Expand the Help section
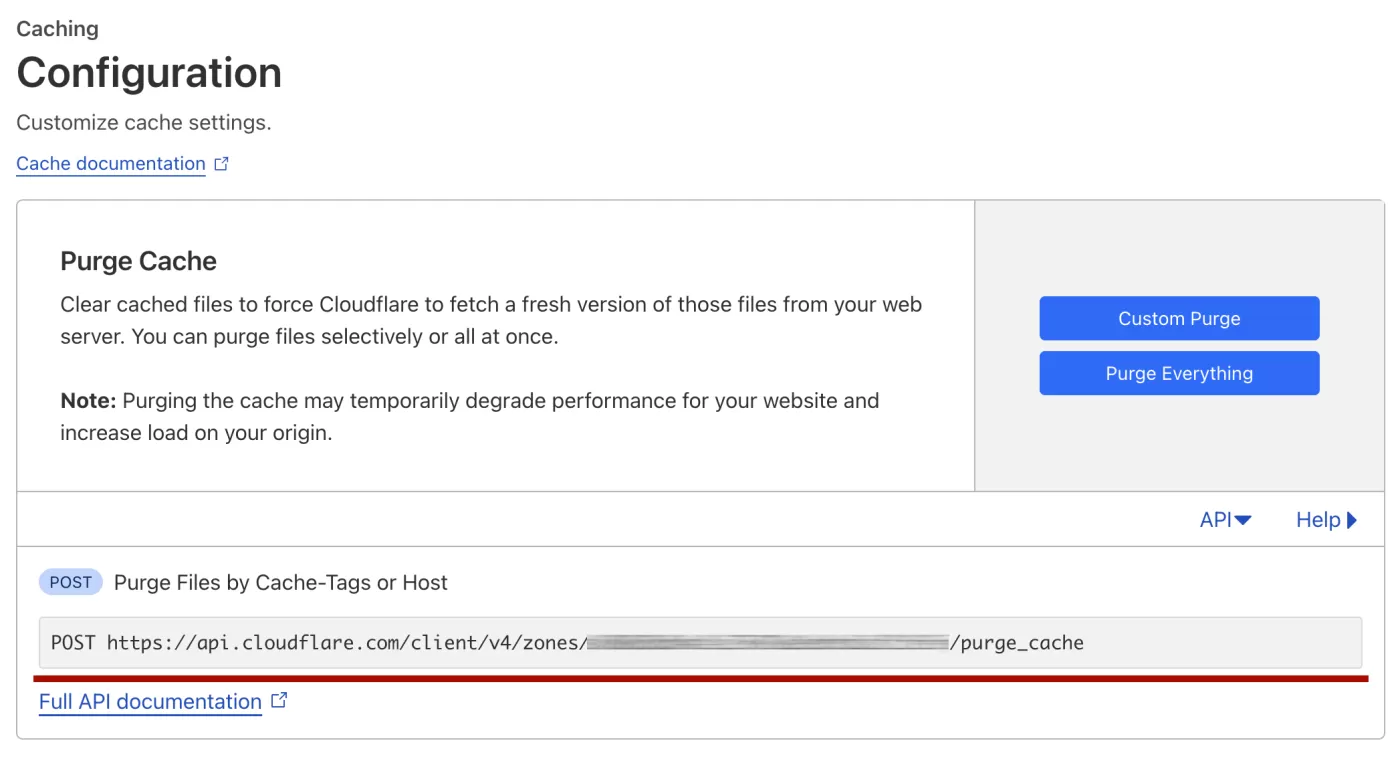 pos(1326,520)
